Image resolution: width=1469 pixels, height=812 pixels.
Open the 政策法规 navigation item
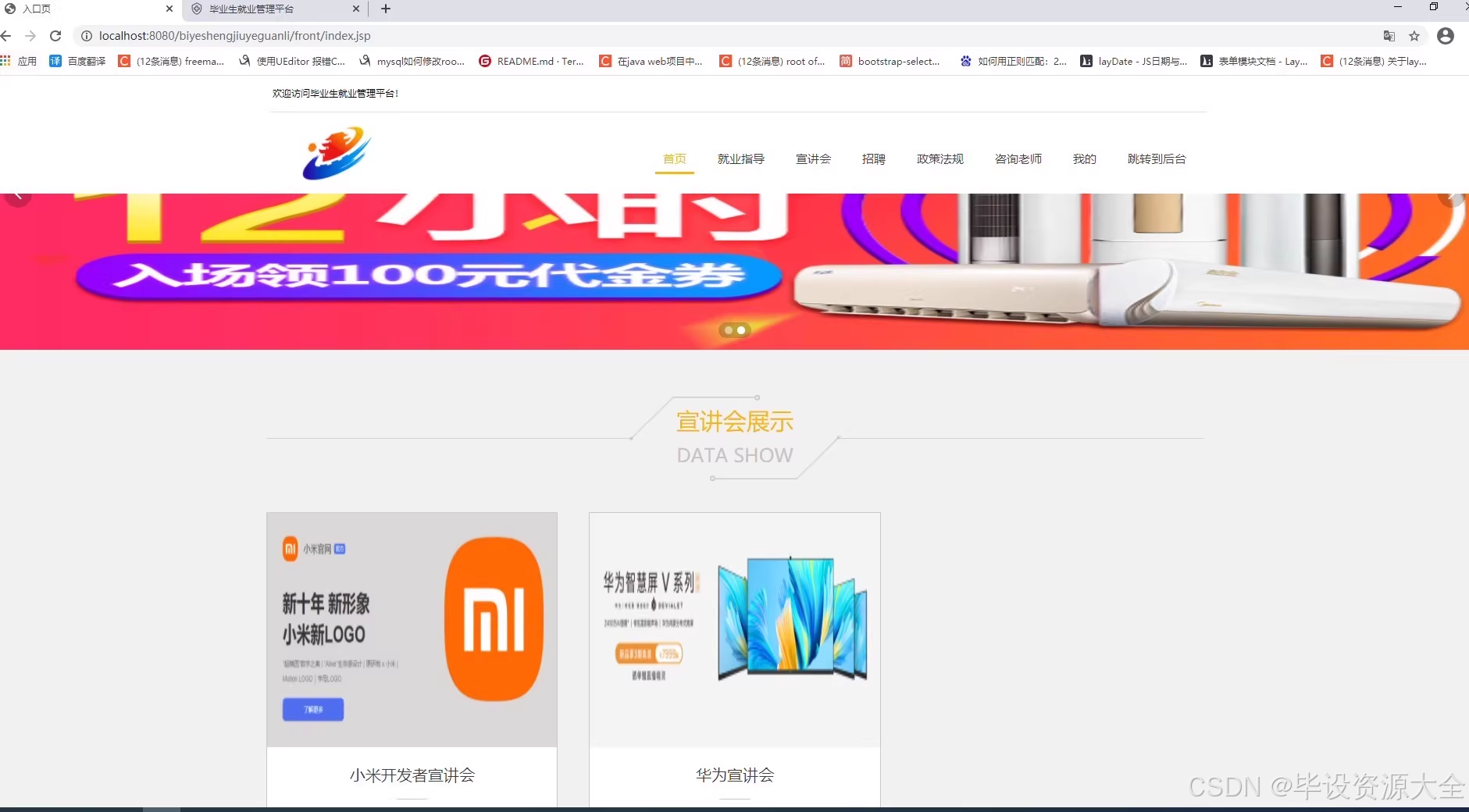pyautogui.click(x=940, y=159)
